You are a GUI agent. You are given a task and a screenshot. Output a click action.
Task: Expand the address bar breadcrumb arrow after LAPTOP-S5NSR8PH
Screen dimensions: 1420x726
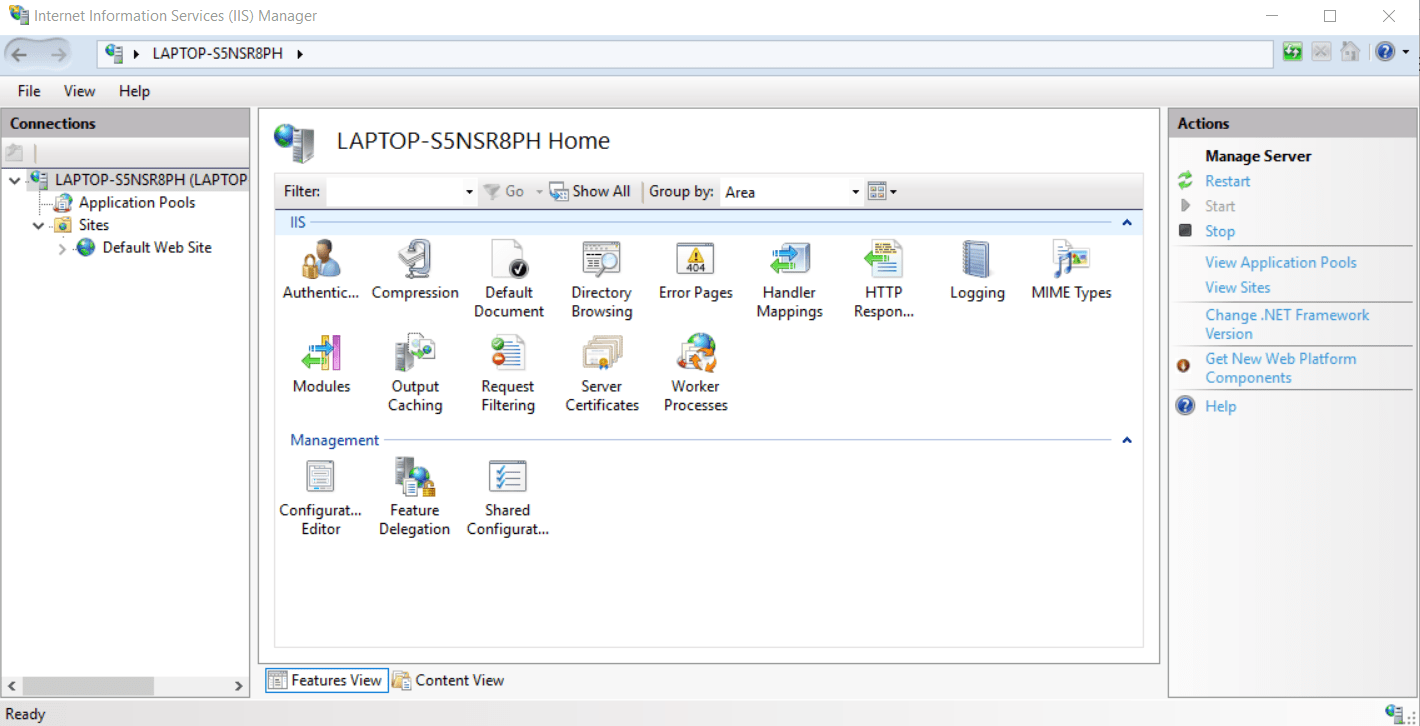coord(300,53)
